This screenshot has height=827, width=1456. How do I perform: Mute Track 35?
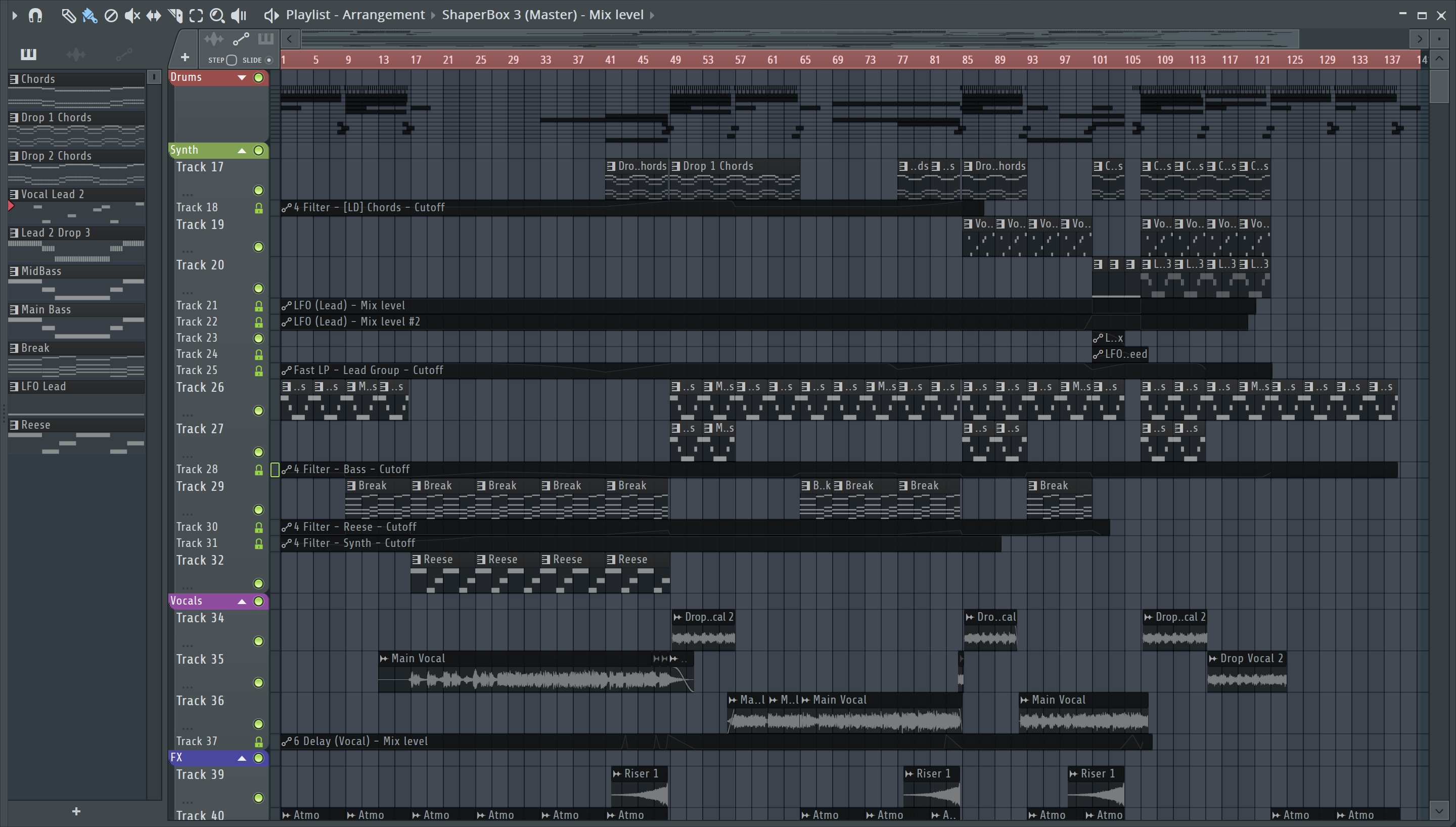click(x=258, y=682)
